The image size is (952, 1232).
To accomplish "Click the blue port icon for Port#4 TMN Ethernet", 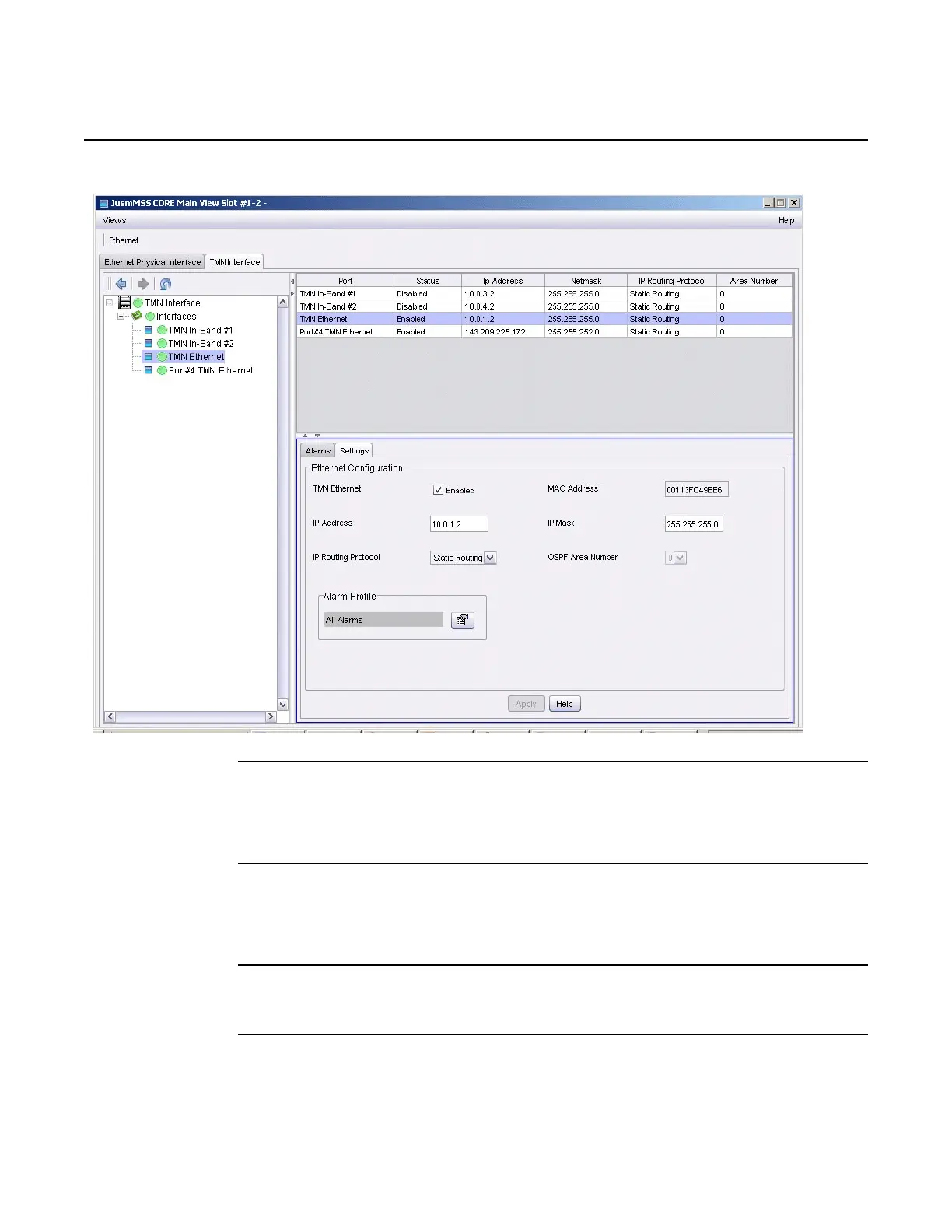I will [x=149, y=370].
